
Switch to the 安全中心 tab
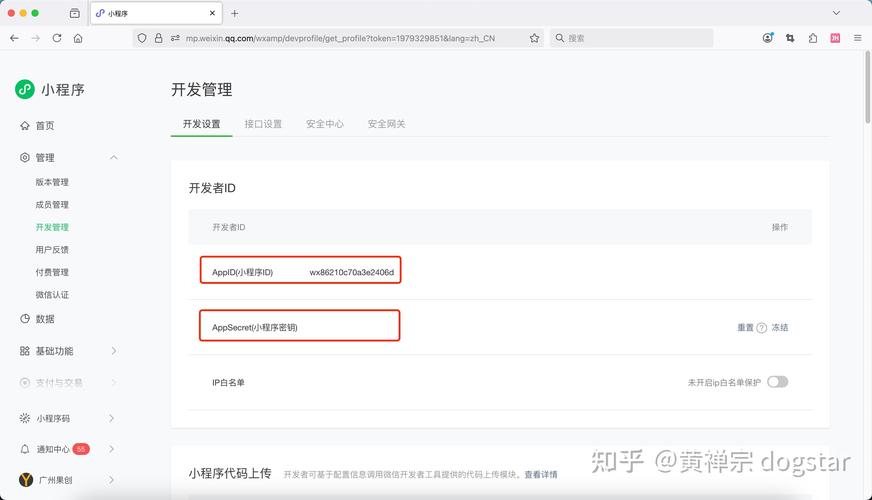coord(325,124)
